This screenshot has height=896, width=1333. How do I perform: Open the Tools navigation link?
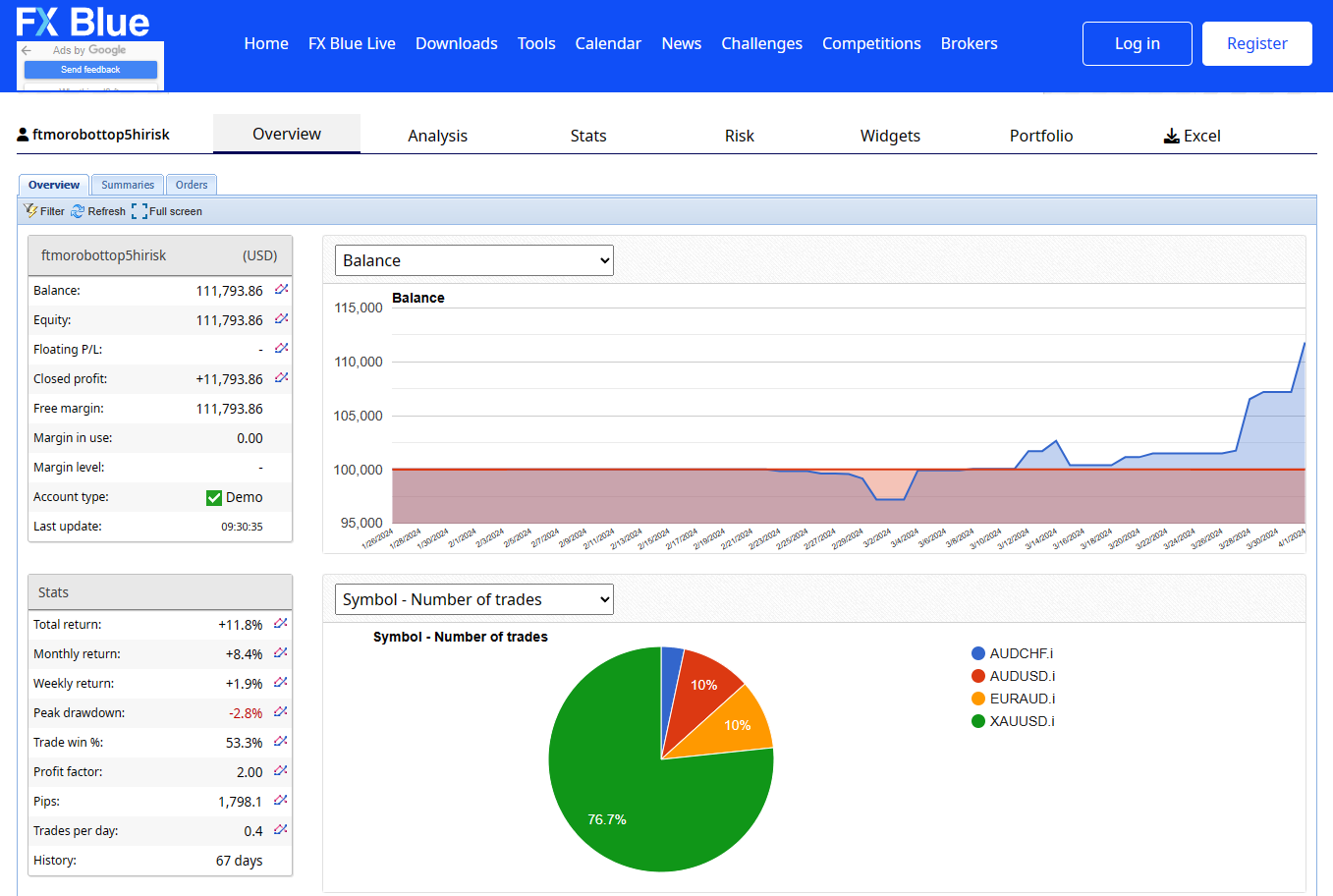click(x=536, y=43)
